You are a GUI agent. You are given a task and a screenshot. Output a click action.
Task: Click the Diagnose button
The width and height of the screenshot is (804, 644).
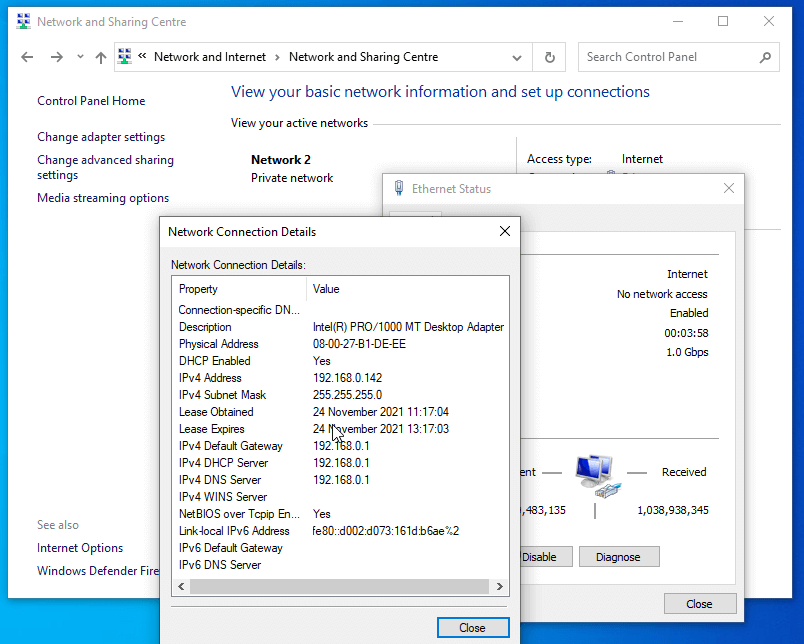click(620, 557)
